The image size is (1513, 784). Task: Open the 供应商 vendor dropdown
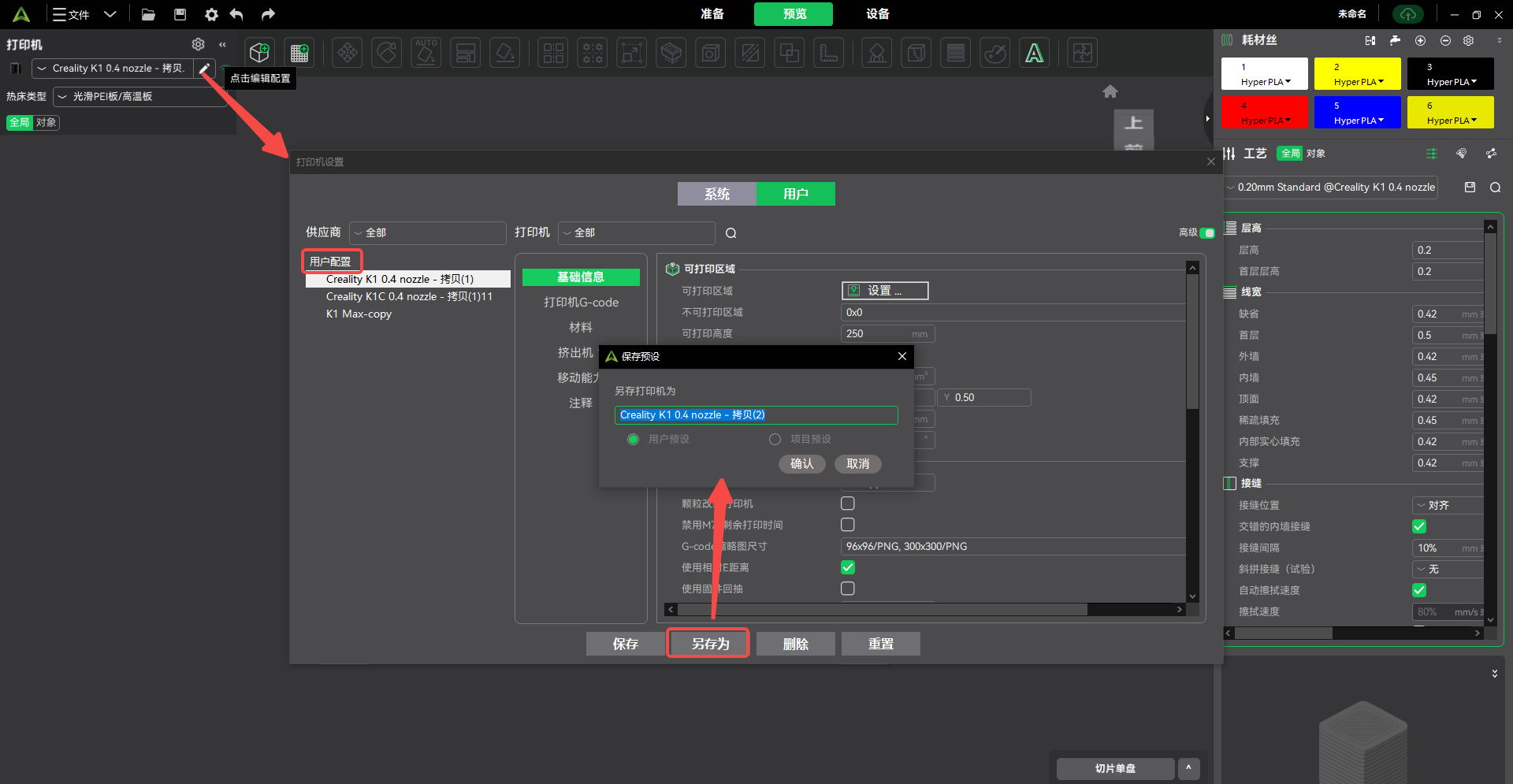(427, 232)
